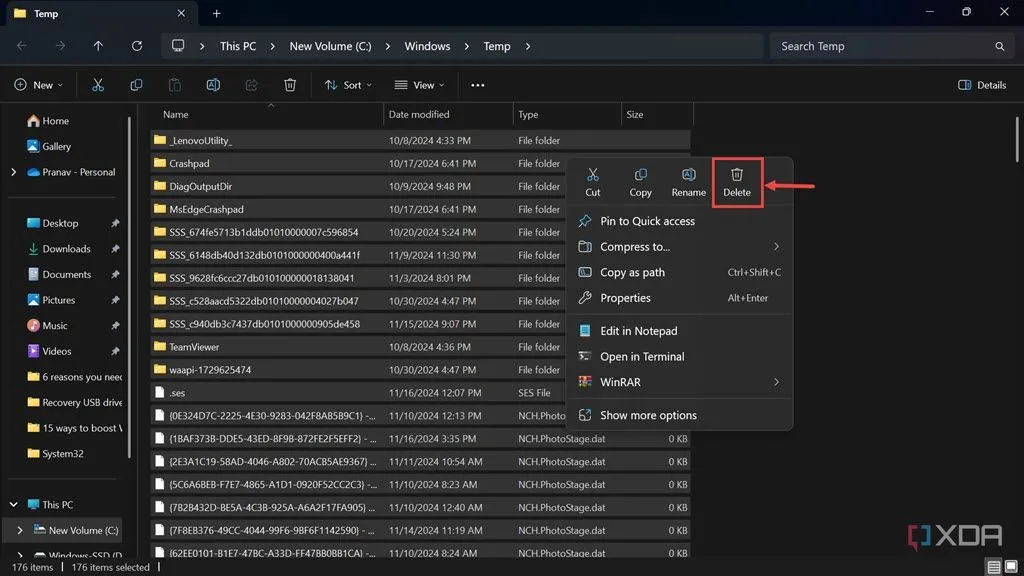
Task: Open the Sort dropdown
Action: (x=348, y=85)
